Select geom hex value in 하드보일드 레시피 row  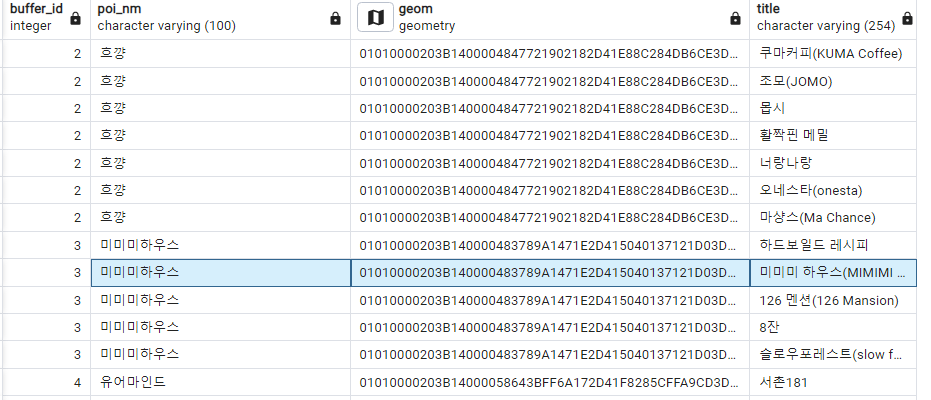point(549,245)
